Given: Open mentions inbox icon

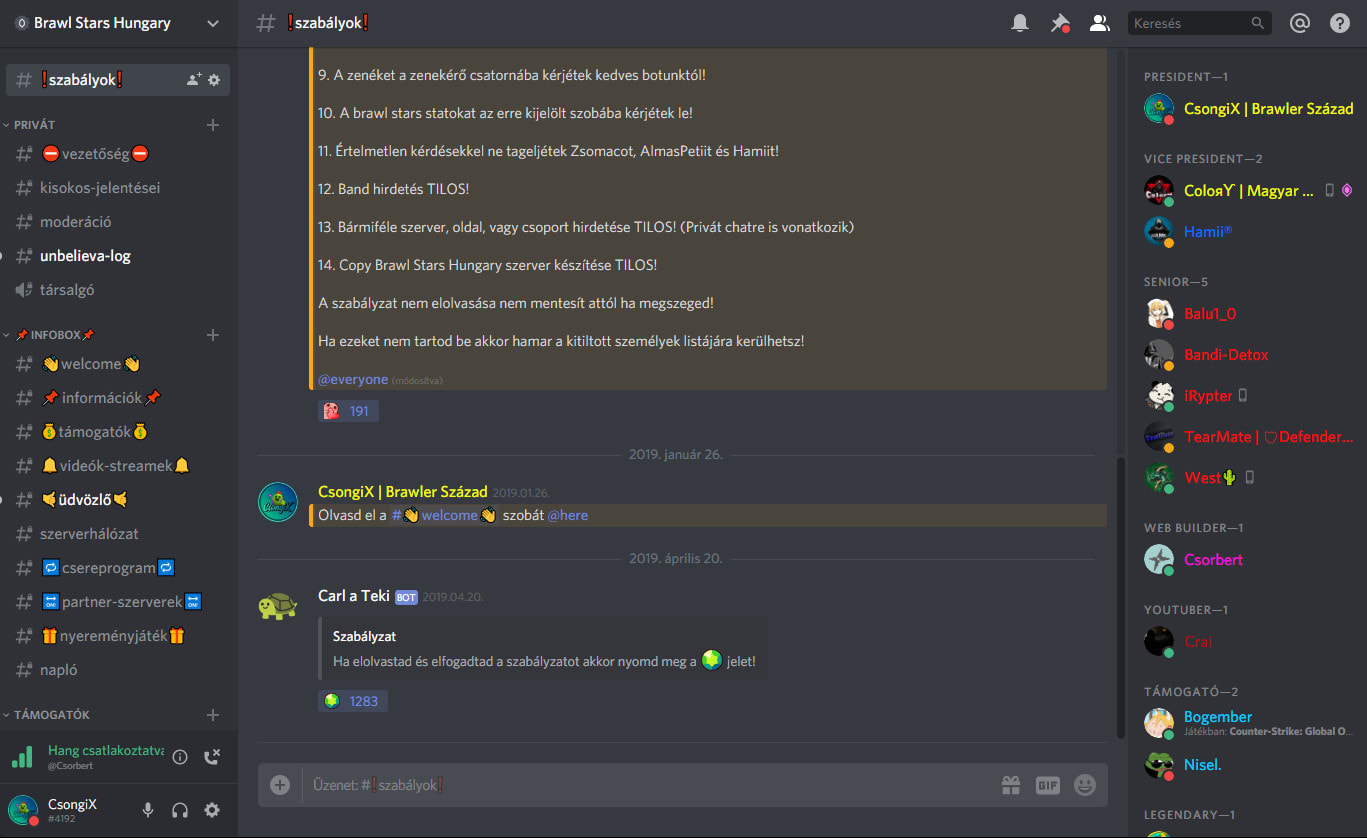Looking at the screenshot, I should pyautogui.click(x=1300, y=23).
